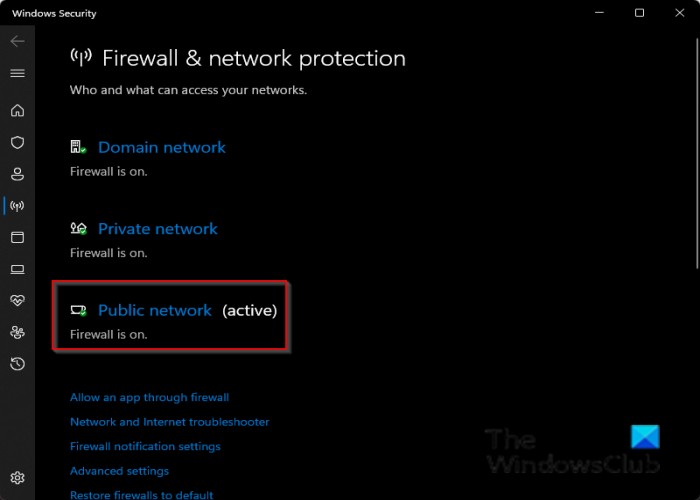Go to Home in sidebar

coord(17,111)
